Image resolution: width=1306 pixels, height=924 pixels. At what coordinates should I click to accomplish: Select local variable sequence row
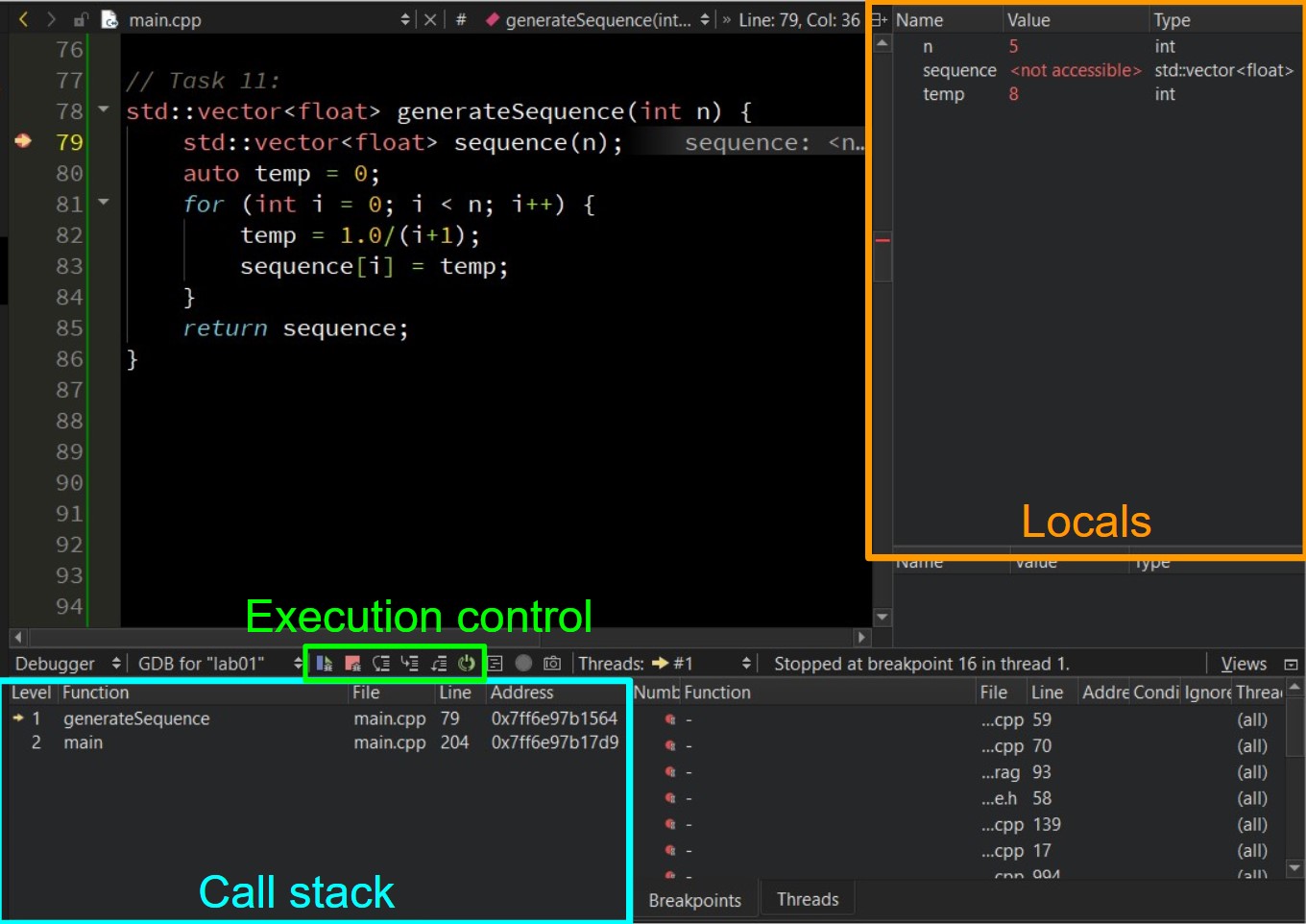pos(1096,70)
